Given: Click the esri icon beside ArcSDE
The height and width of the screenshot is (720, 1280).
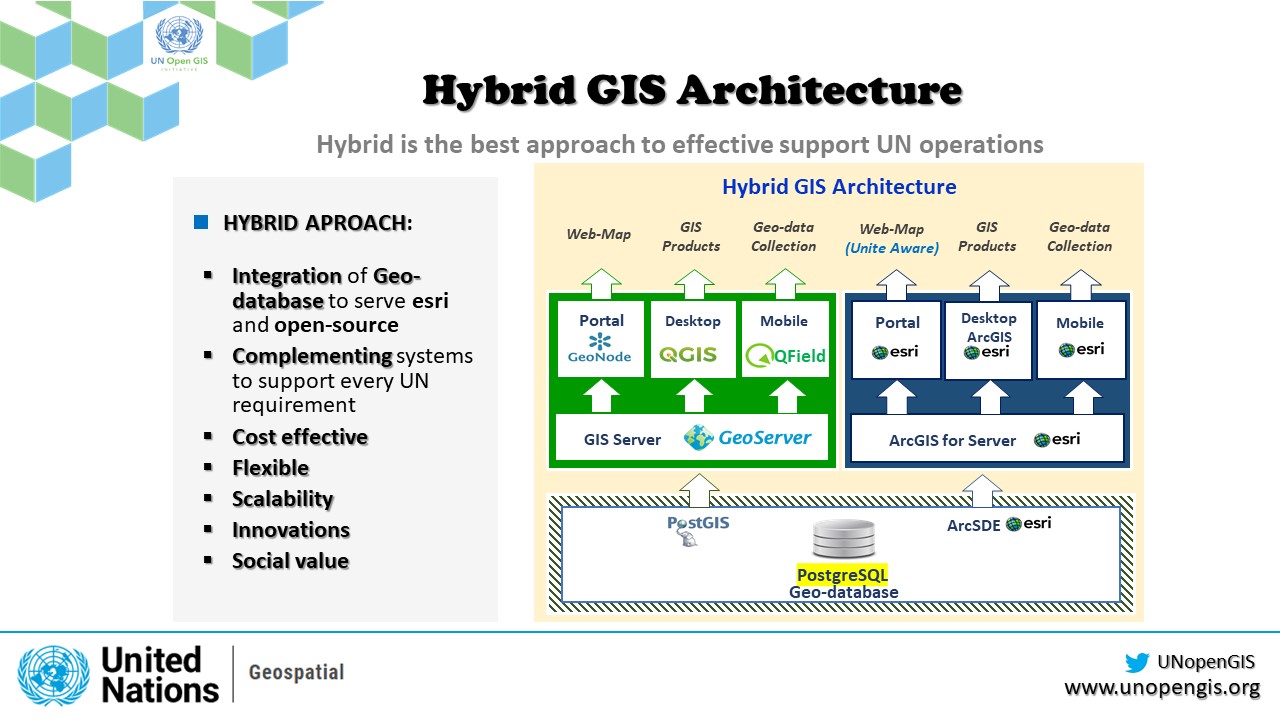Looking at the screenshot, I should (x=1017, y=523).
